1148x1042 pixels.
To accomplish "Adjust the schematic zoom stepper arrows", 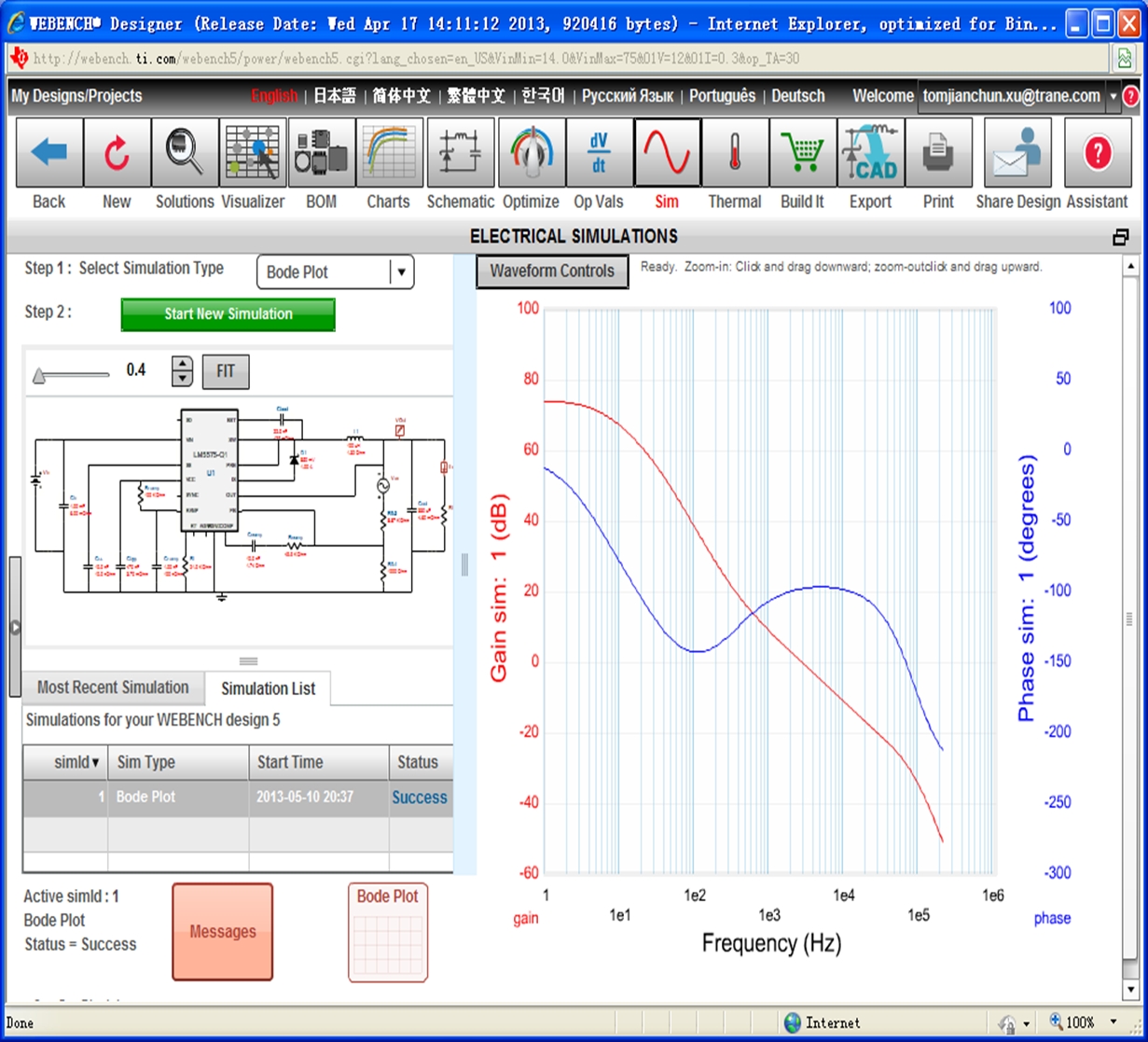I will (182, 371).
